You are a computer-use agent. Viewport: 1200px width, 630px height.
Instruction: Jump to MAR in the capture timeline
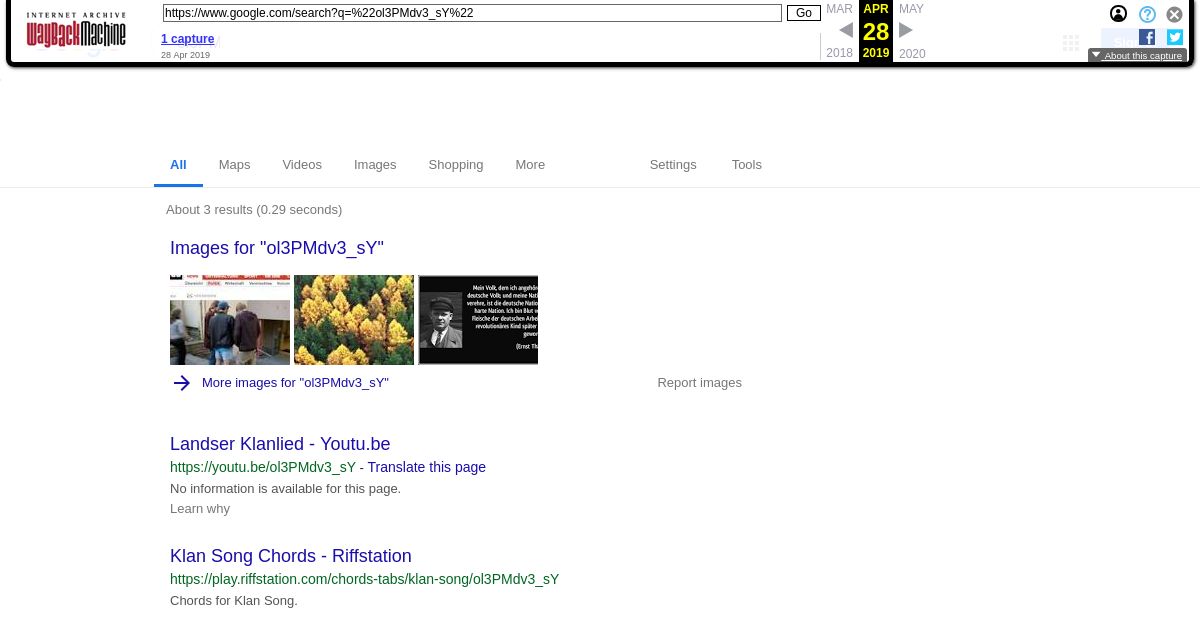[x=839, y=9]
